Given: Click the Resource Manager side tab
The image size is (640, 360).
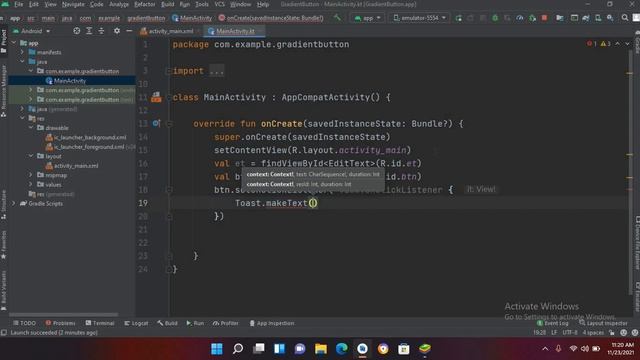Looking at the screenshot, I should tap(4, 91).
